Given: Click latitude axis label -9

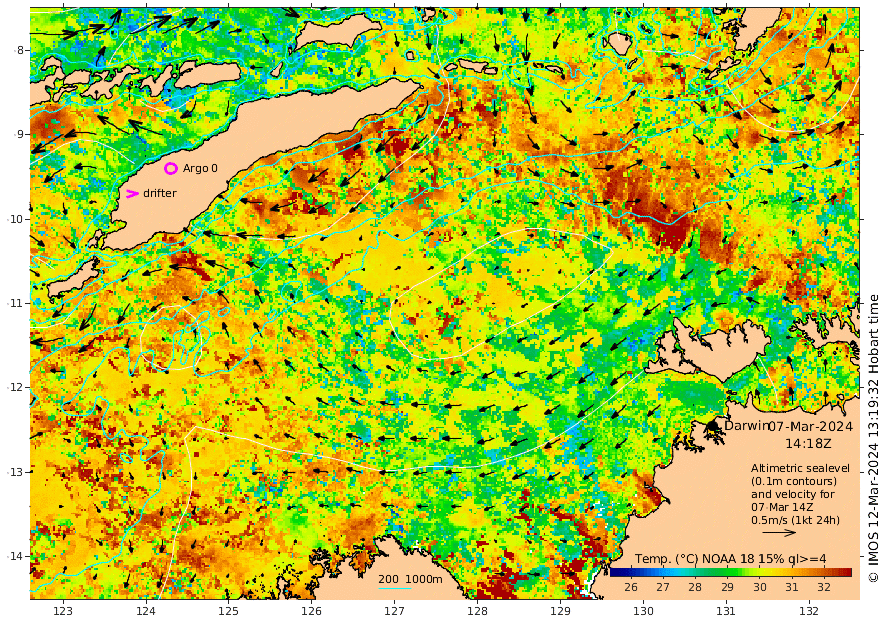Looking at the screenshot, I should [18, 134].
